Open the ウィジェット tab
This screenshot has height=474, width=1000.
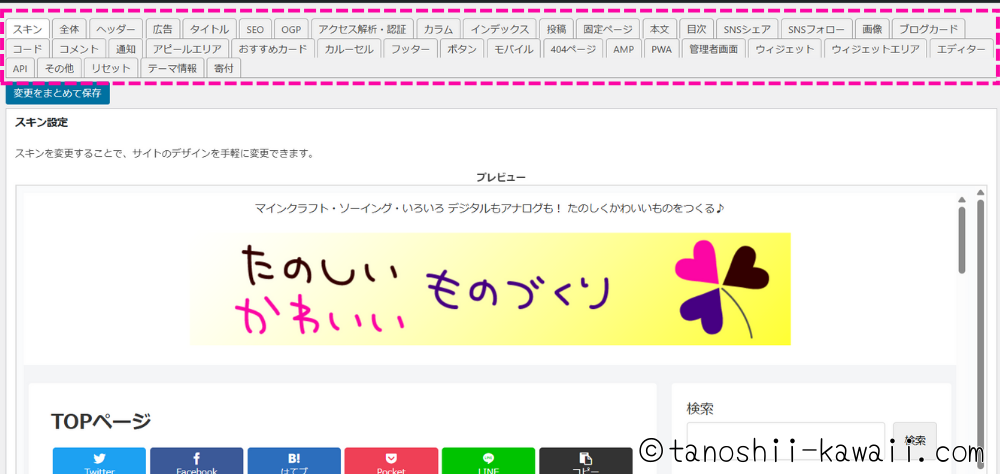[784, 48]
